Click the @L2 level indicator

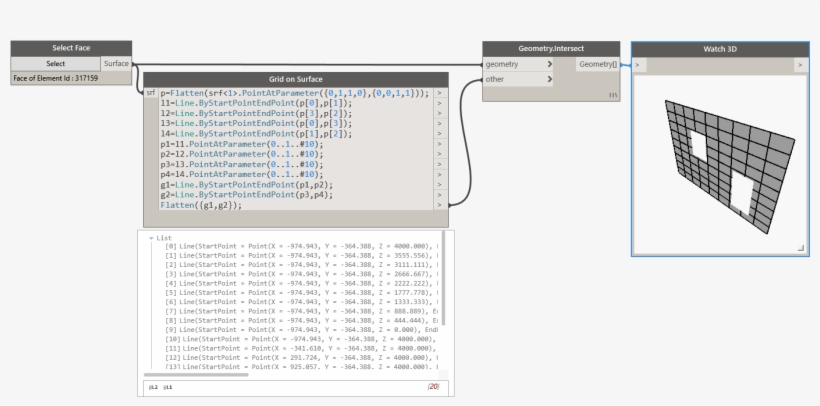click(x=153, y=386)
